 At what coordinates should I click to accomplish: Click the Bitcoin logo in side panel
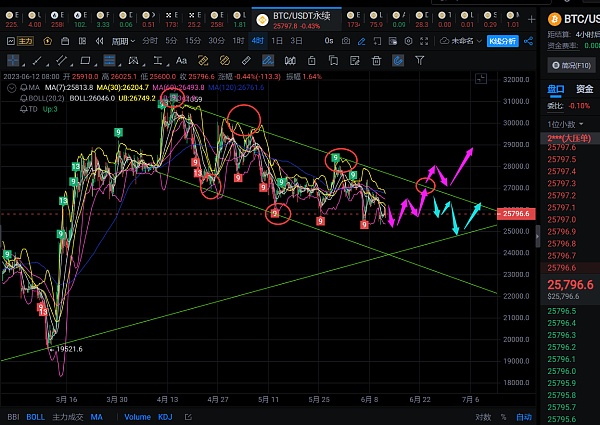tap(551, 18)
